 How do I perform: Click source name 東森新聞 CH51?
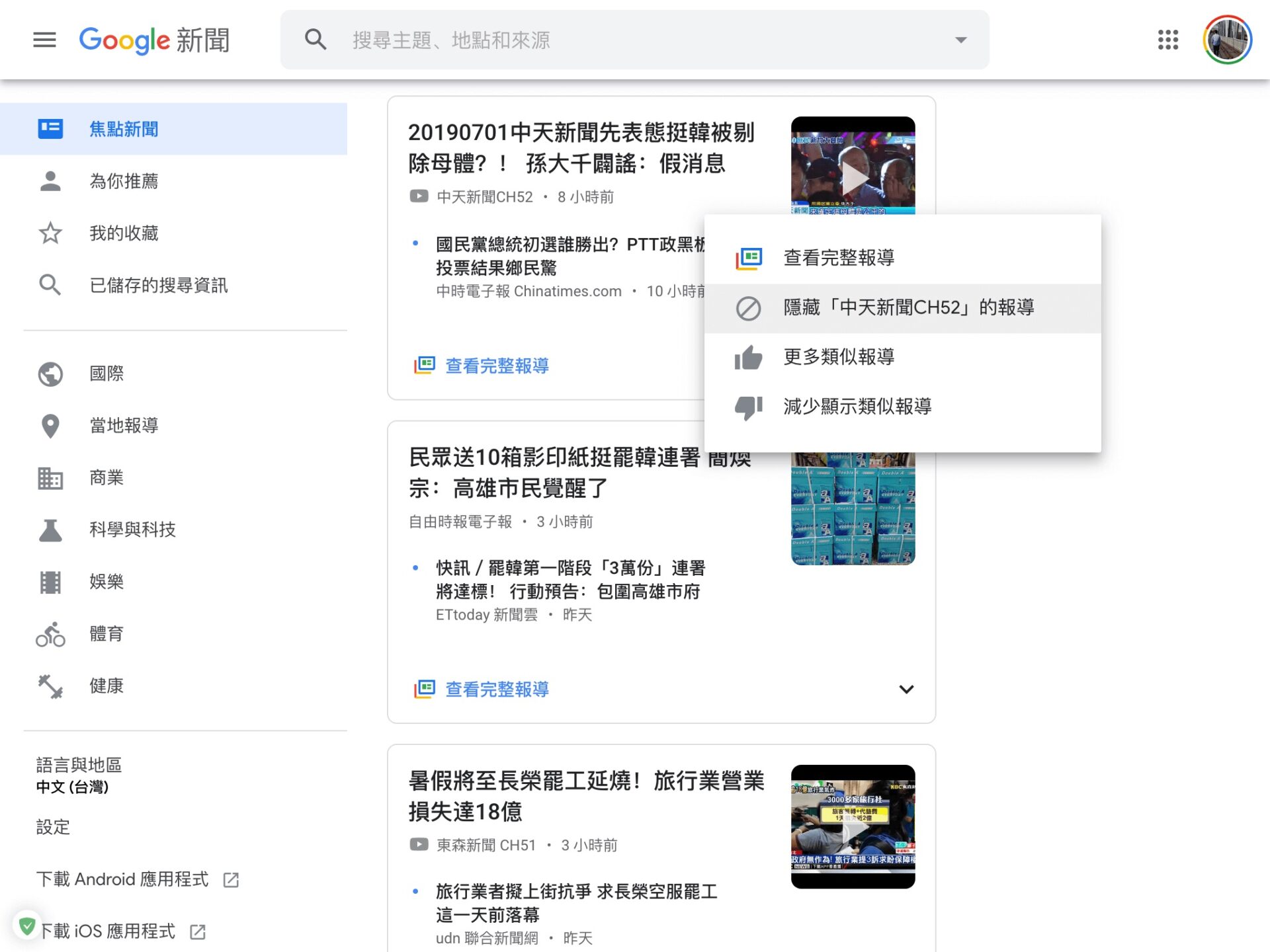tap(486, 845)
